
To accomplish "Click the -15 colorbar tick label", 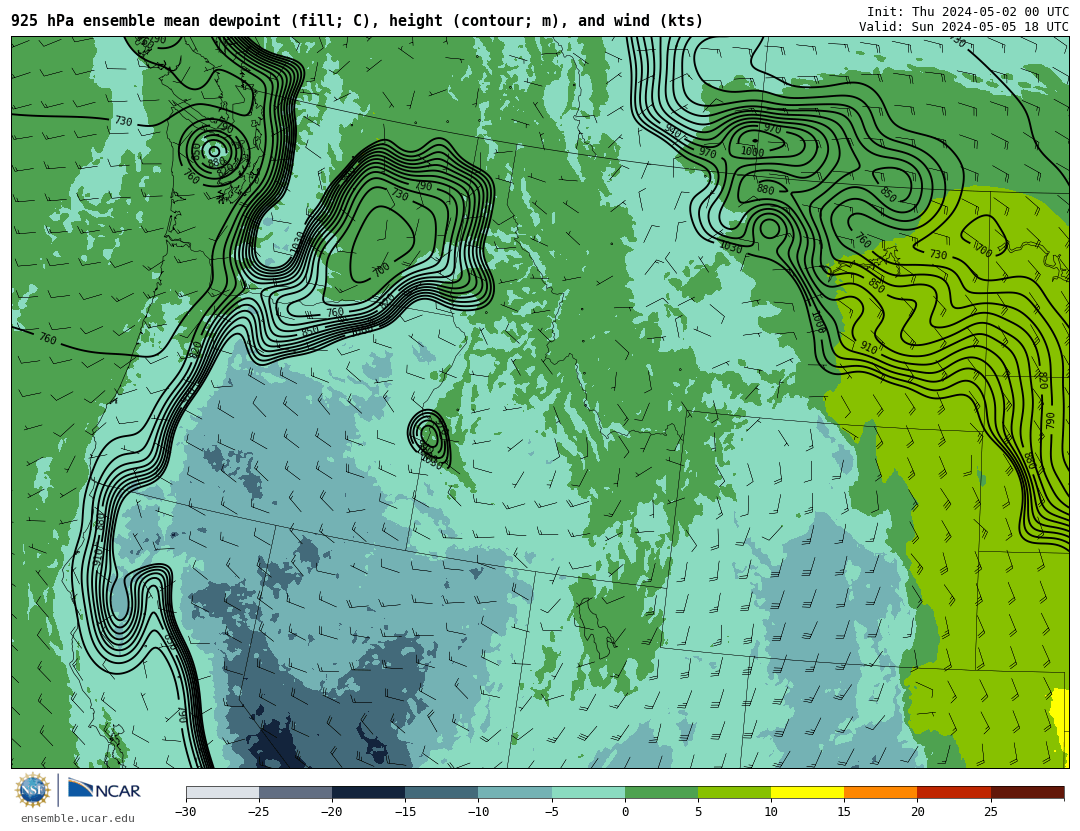I will click(405, 812).
